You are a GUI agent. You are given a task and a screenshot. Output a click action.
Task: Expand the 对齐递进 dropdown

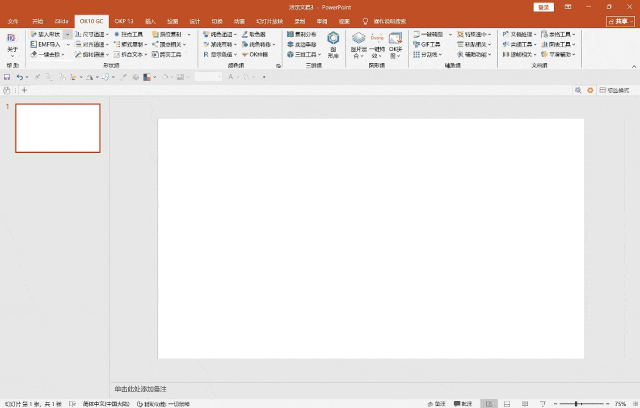107,44
